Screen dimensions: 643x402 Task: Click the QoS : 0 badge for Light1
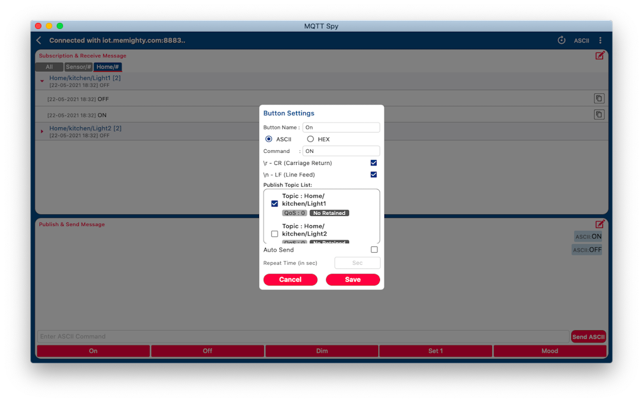pos(294,213)
